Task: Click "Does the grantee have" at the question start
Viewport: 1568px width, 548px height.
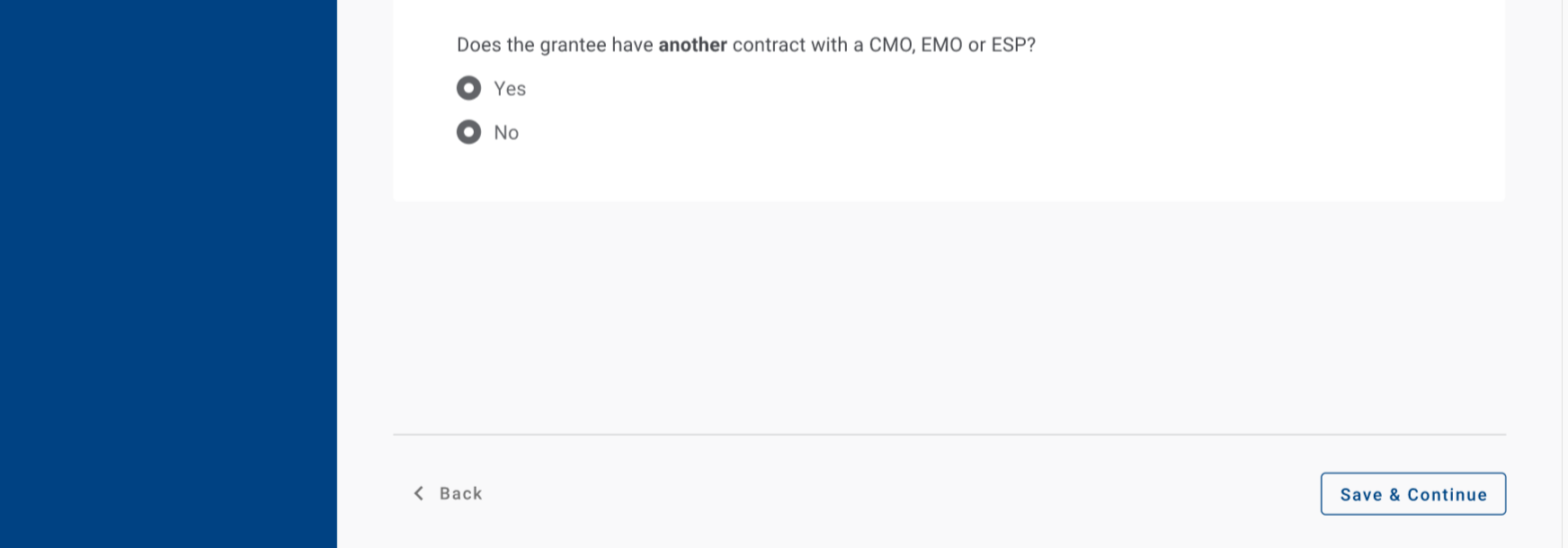Action: pyautogui.click(x=555, y=45)
